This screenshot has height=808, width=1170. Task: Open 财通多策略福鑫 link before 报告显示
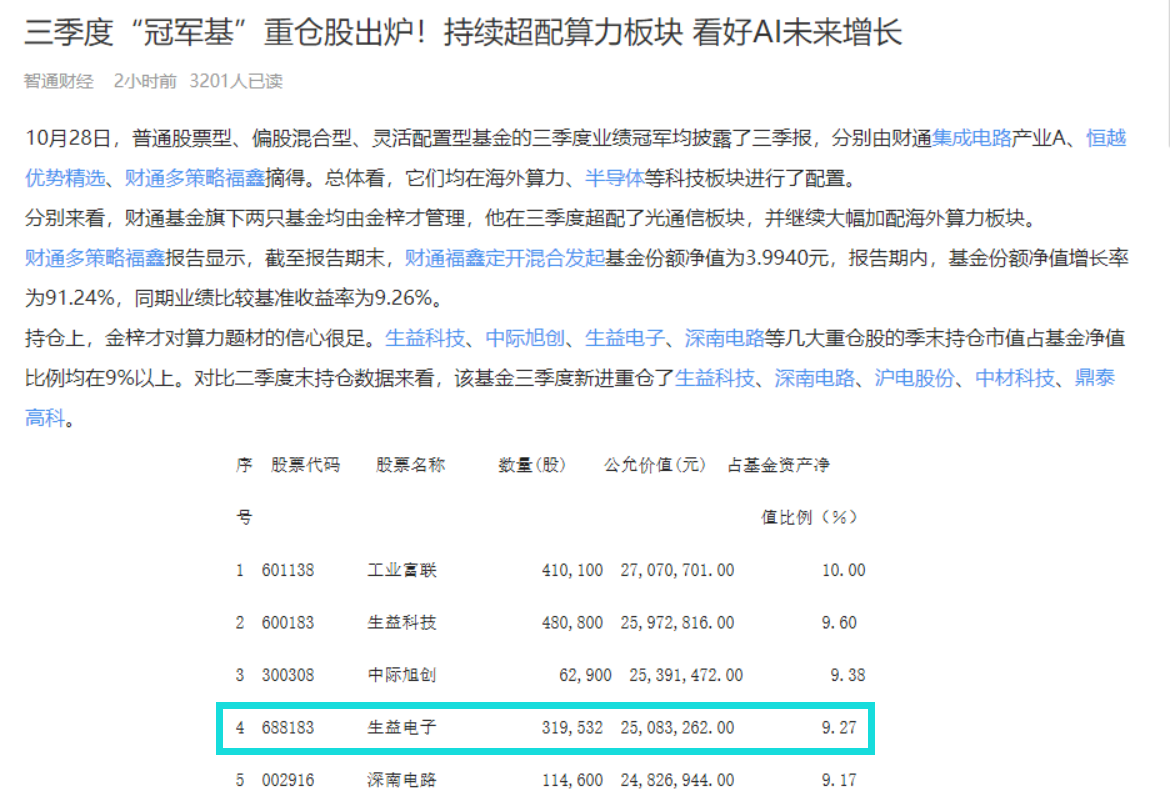coord(95,258)
